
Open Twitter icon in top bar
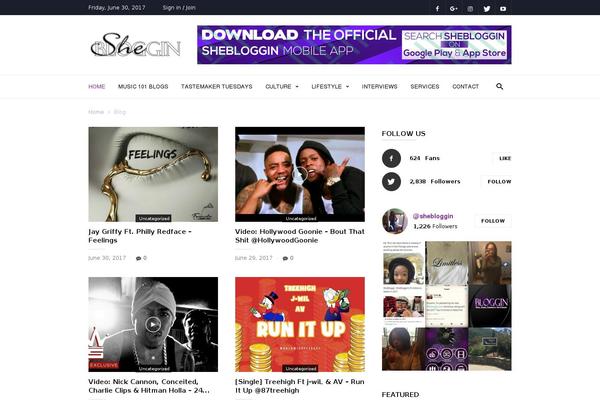point(486,8)
